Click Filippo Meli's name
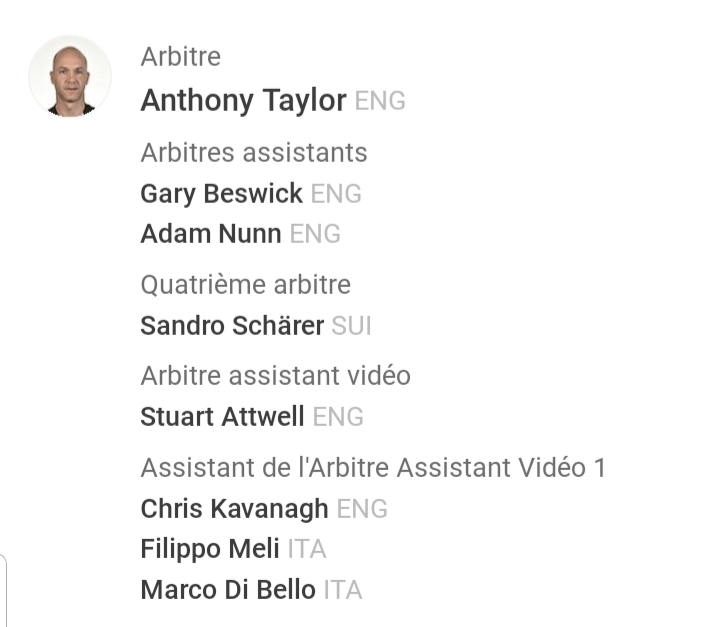Screen dimensions: 717x627 pos(209,549)
